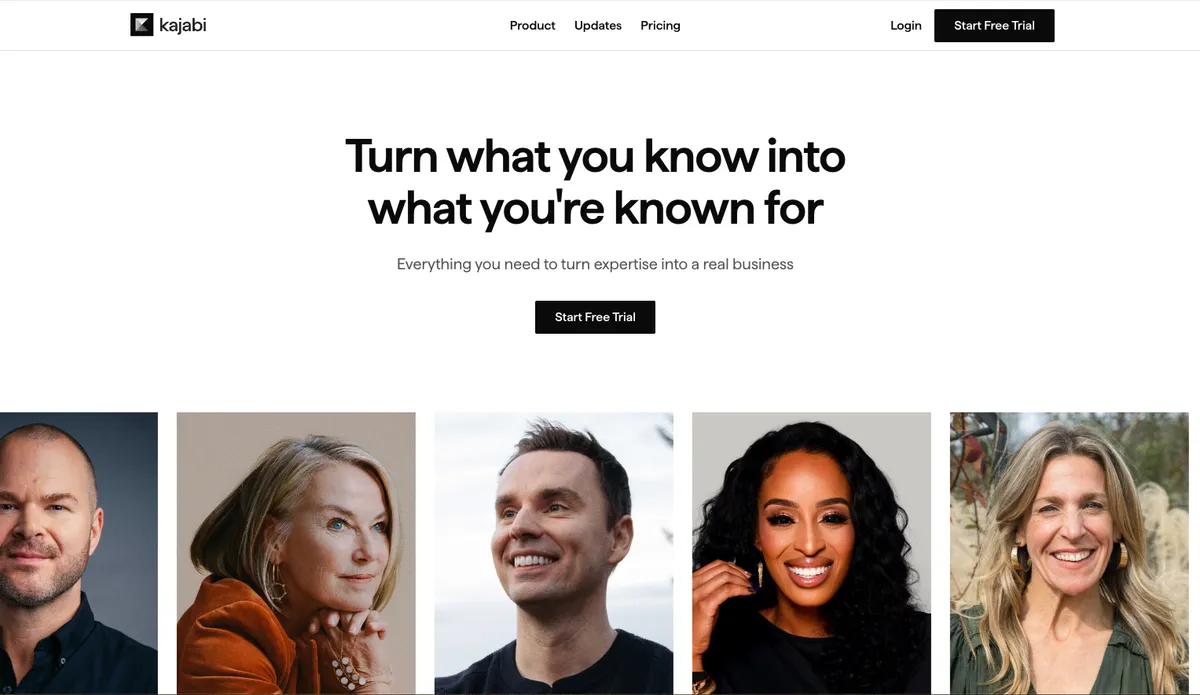Open photo of blonde woman in green top
The image size is (1200, 695).
[x=1069, y=553]
